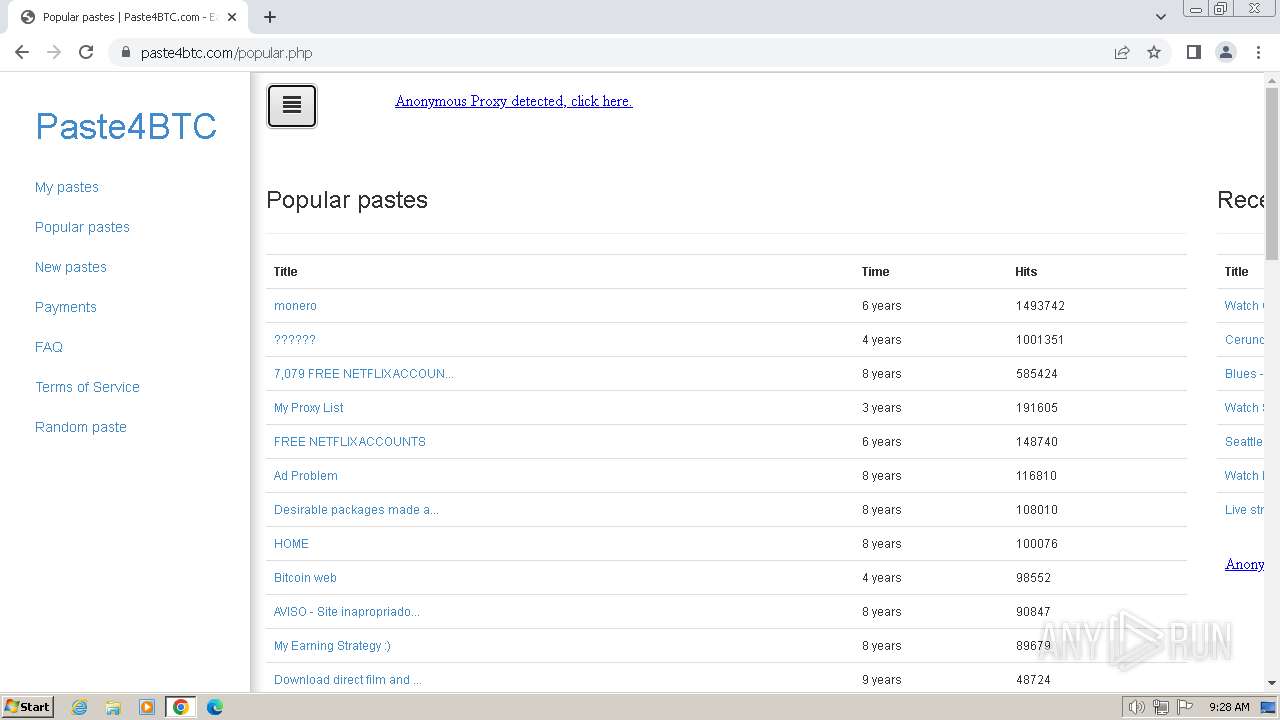Bookmark this page with the star icon
The height and width of the screenshot is (720, 1280).
coord(1154,52)
